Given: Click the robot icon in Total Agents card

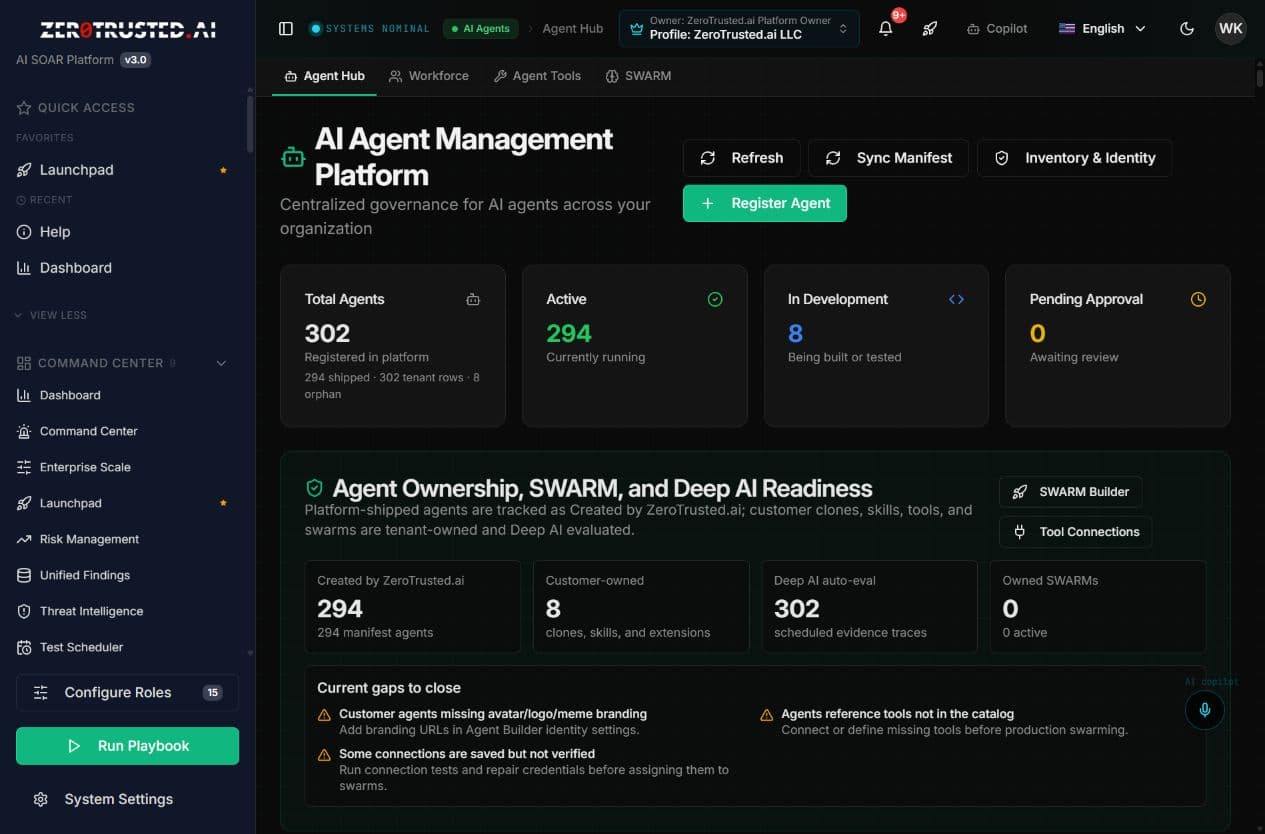Looking at the screenshot, I should point(473,299).
